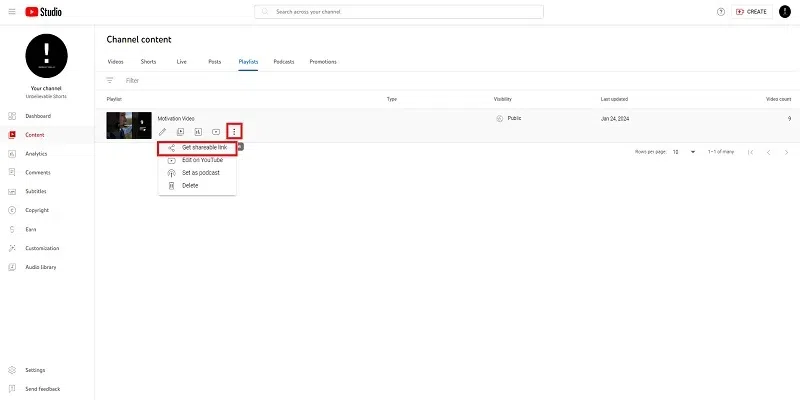Click the CREATE button
800x400 pixels.
coord(752,12)
